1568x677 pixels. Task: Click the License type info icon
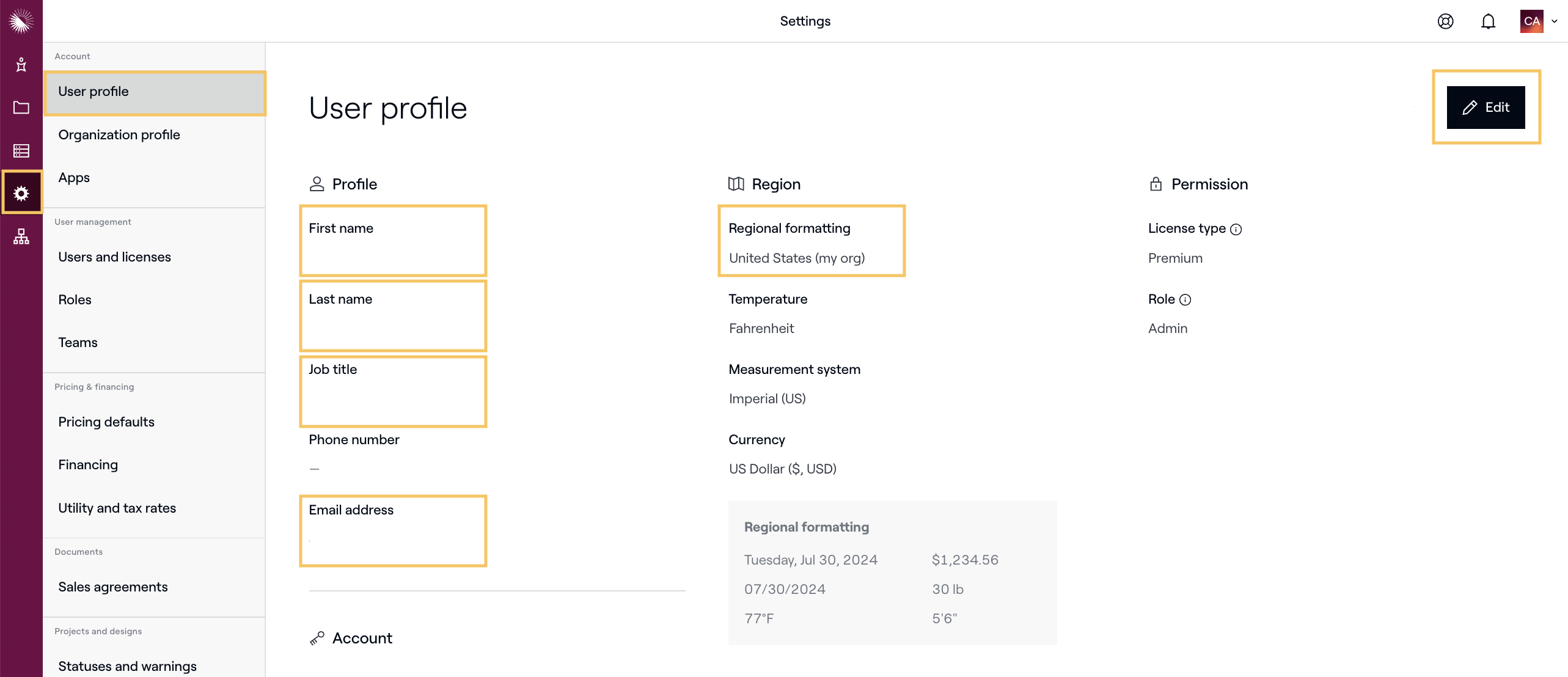coord(1236,229)
